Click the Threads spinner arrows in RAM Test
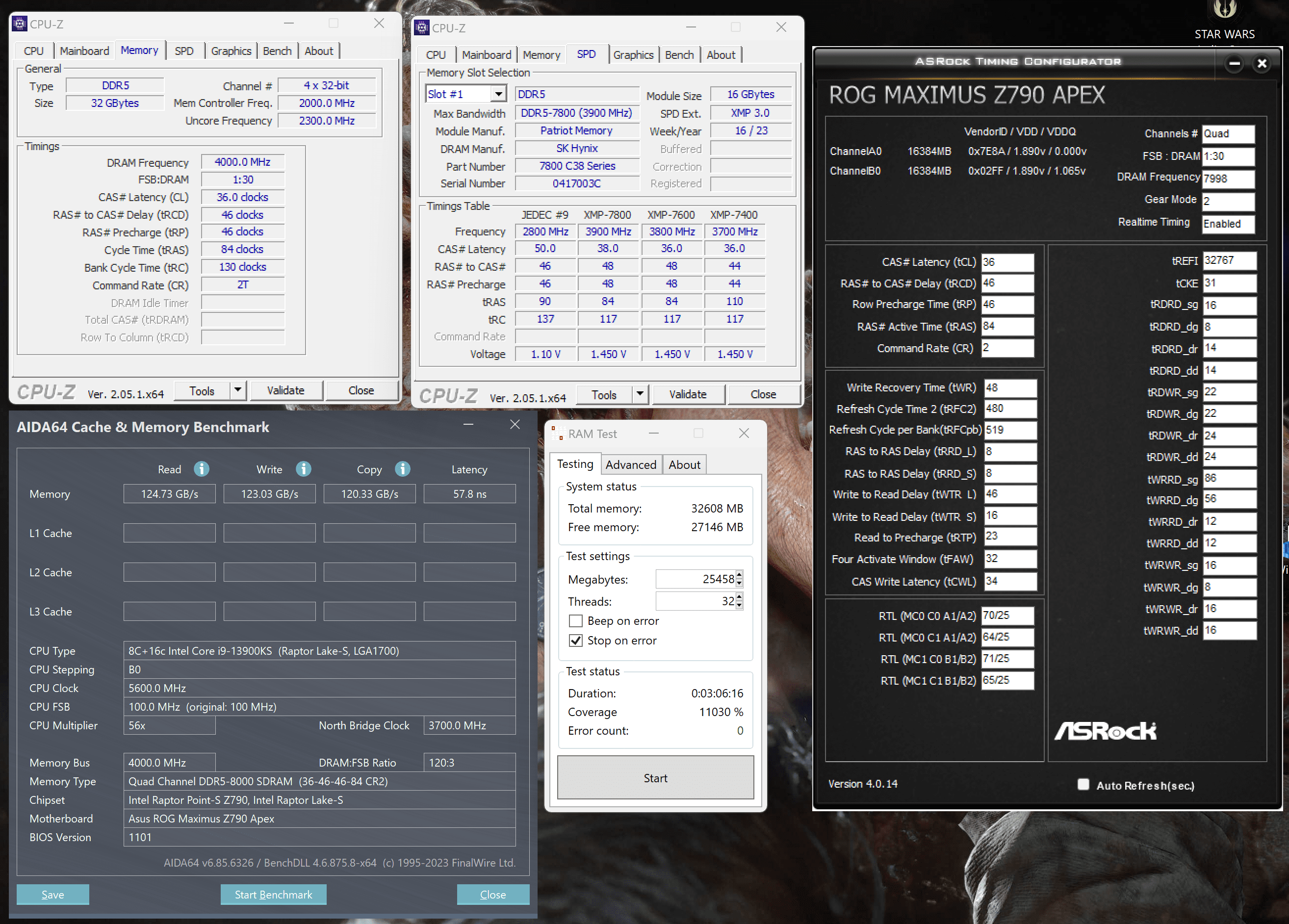The width and height of the screenshot is (1289, 924). [739, 601]
